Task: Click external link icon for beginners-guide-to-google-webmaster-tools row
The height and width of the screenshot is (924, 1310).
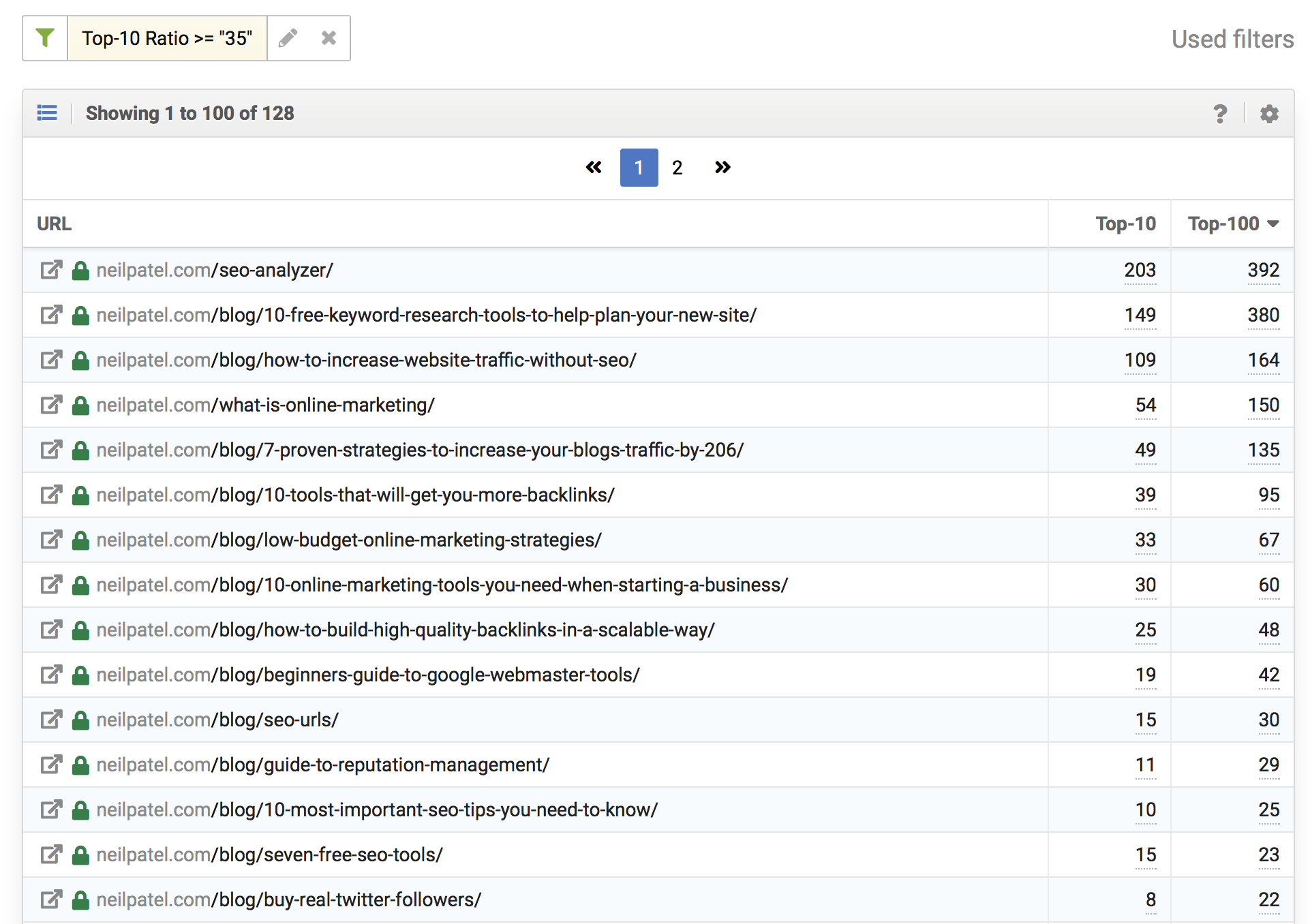Action: (x=51, y=675)
